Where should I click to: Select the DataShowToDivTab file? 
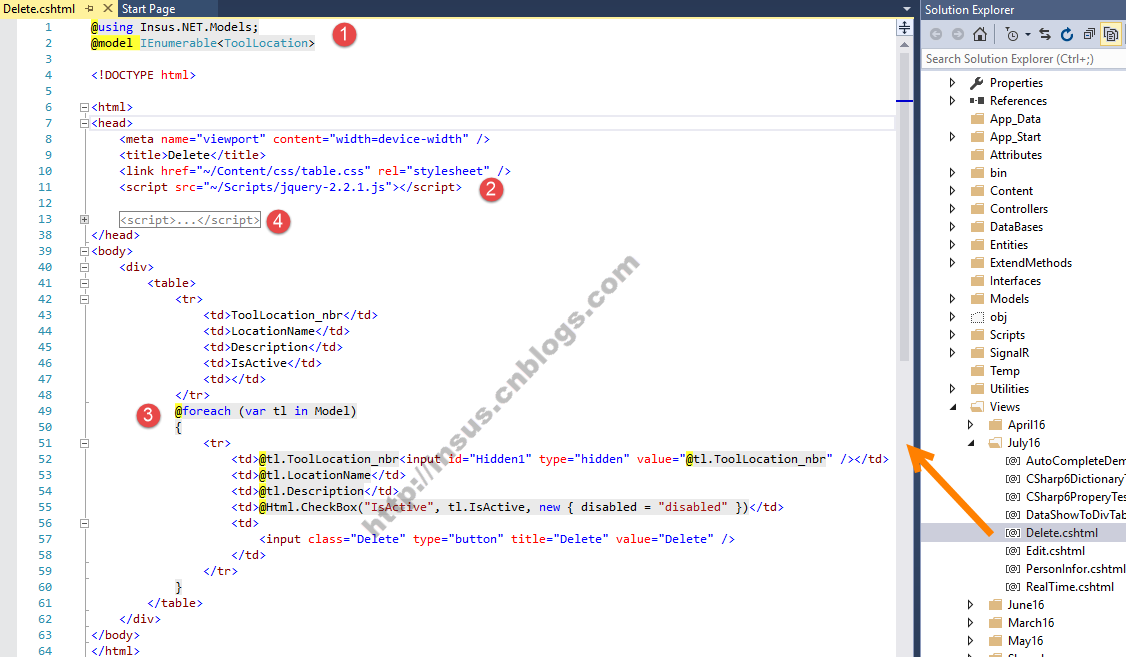coord(1076,515)
